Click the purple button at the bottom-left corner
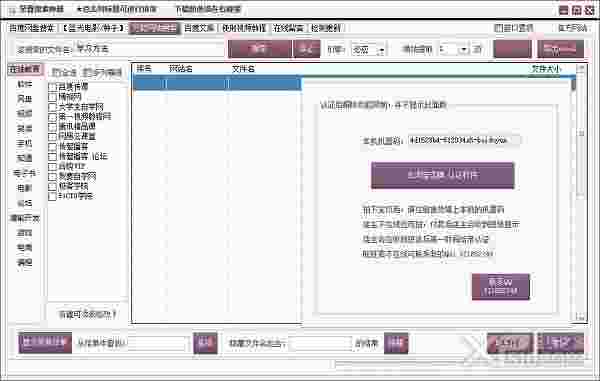This screenshot has width=600, height=381. coord(45,342)
